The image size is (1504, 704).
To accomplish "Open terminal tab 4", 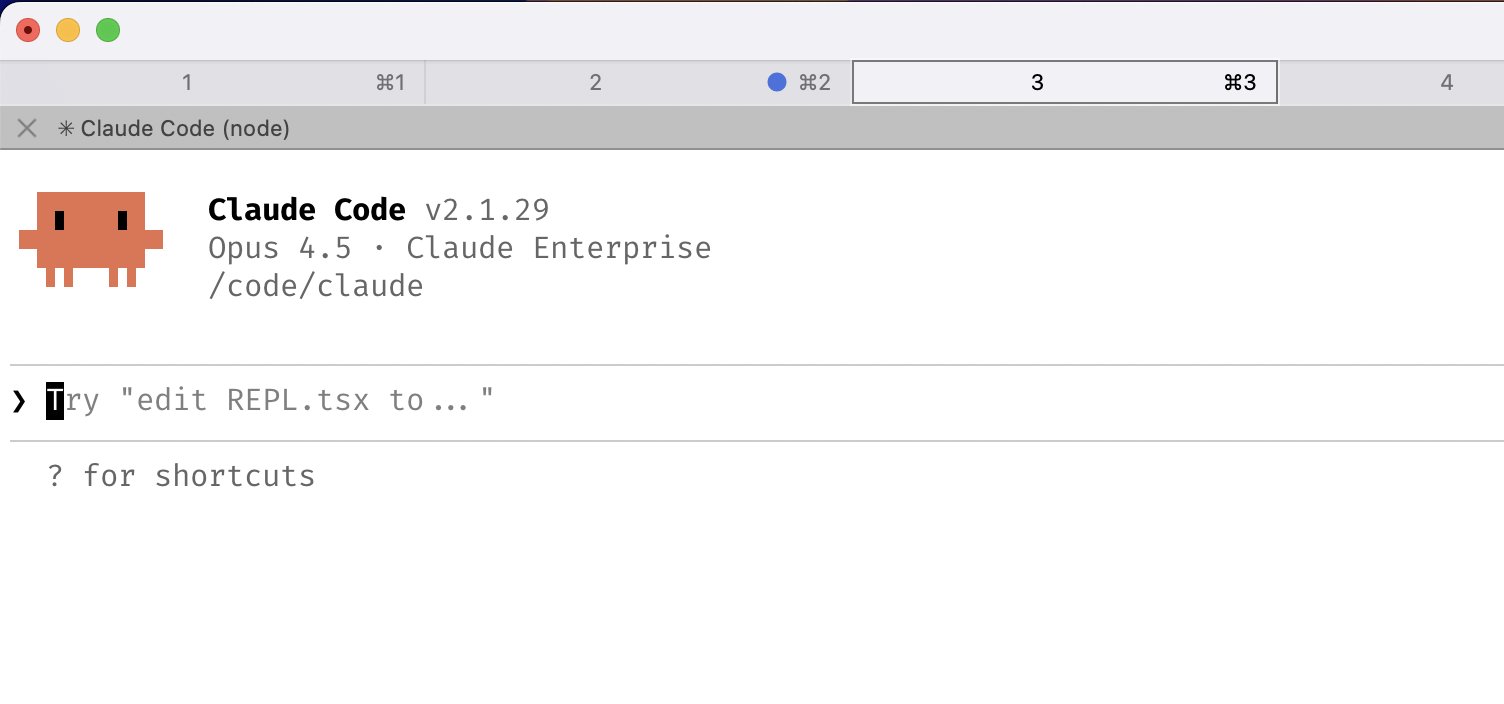I will (1446, 82).
